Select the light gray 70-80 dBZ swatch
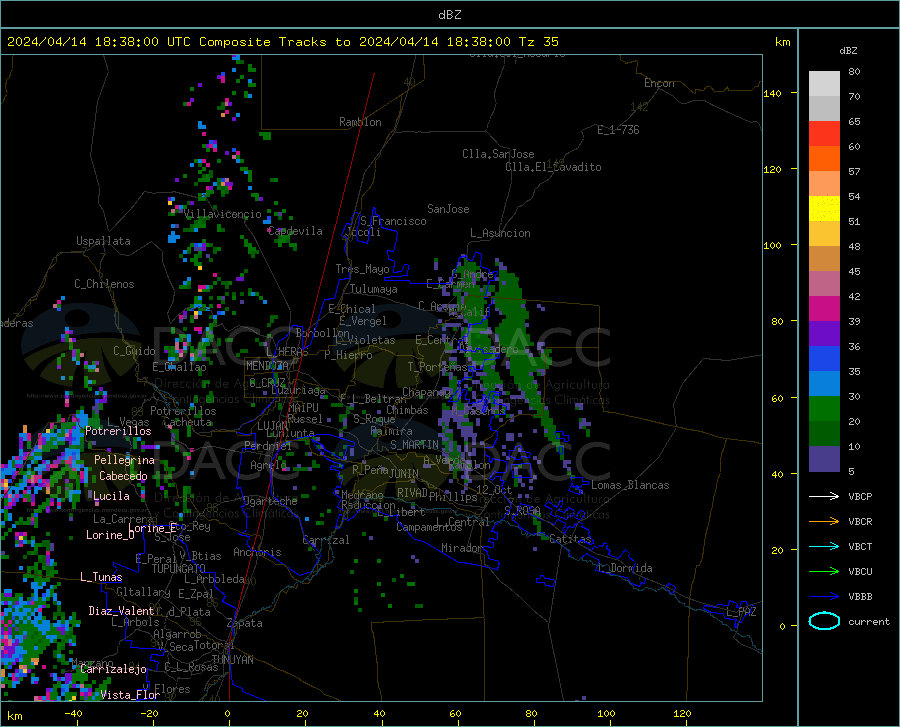This screenshot has height=727, width=900. [x=824, y=84]
